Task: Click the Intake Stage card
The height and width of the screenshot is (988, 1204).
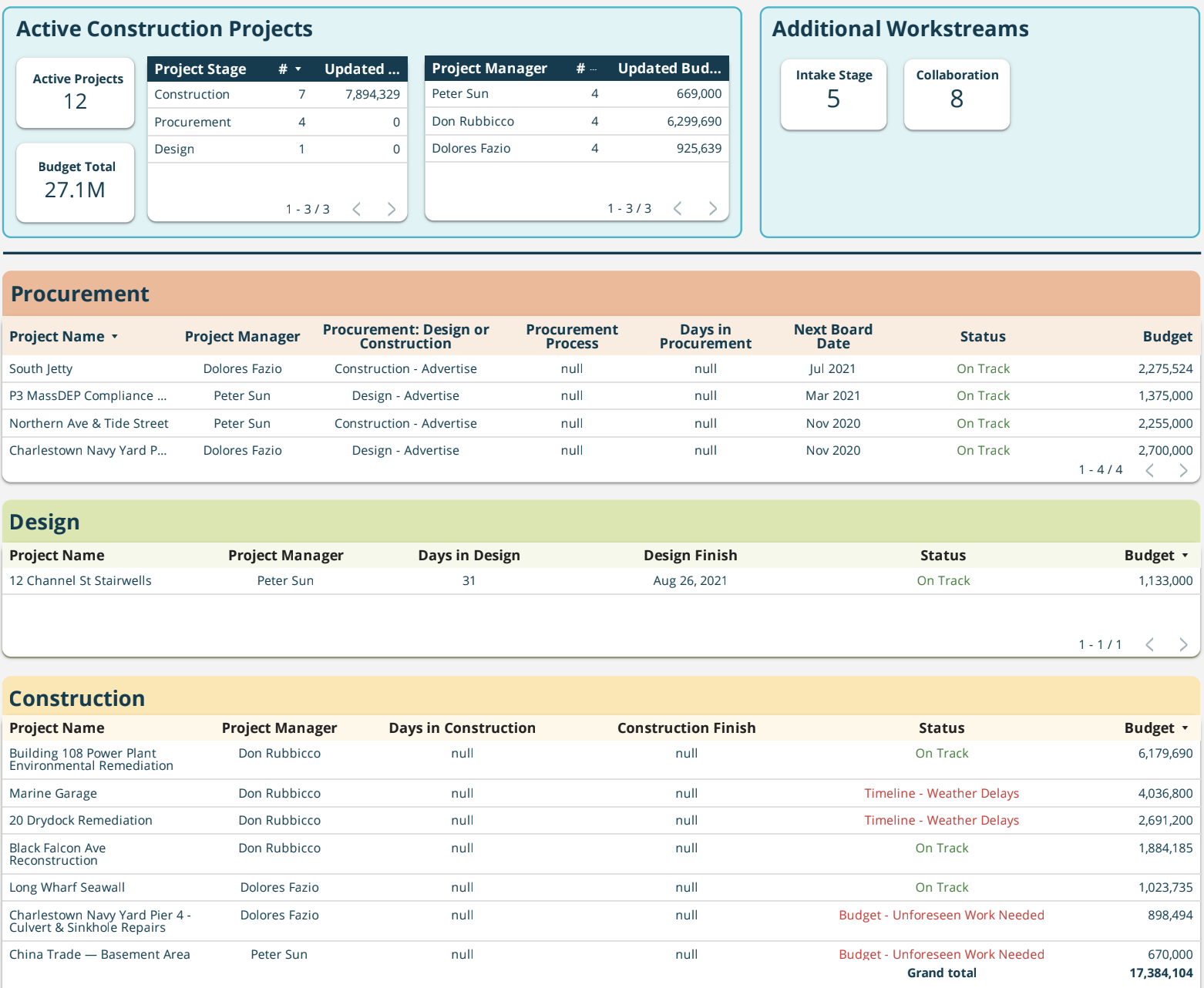Action: pos(833,94)
